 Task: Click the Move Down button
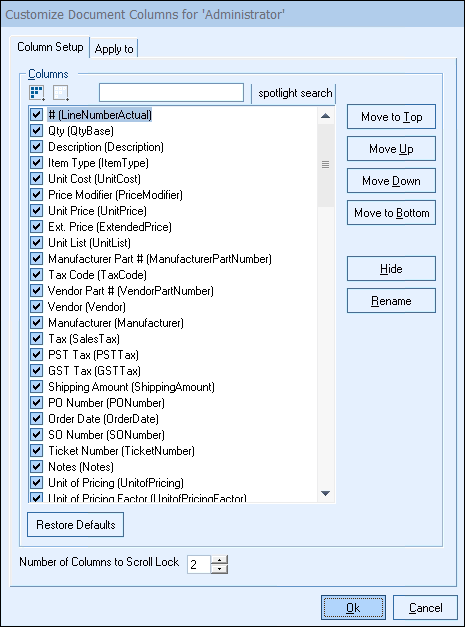[391, 181]
